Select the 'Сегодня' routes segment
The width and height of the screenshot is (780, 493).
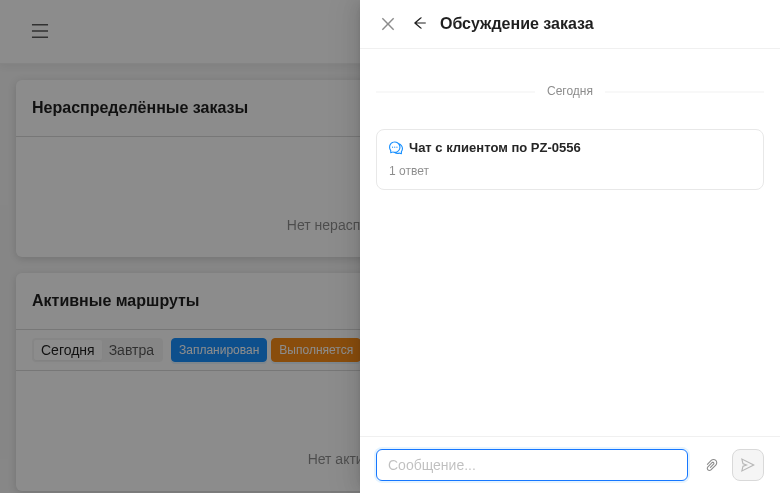coord(67,350)
